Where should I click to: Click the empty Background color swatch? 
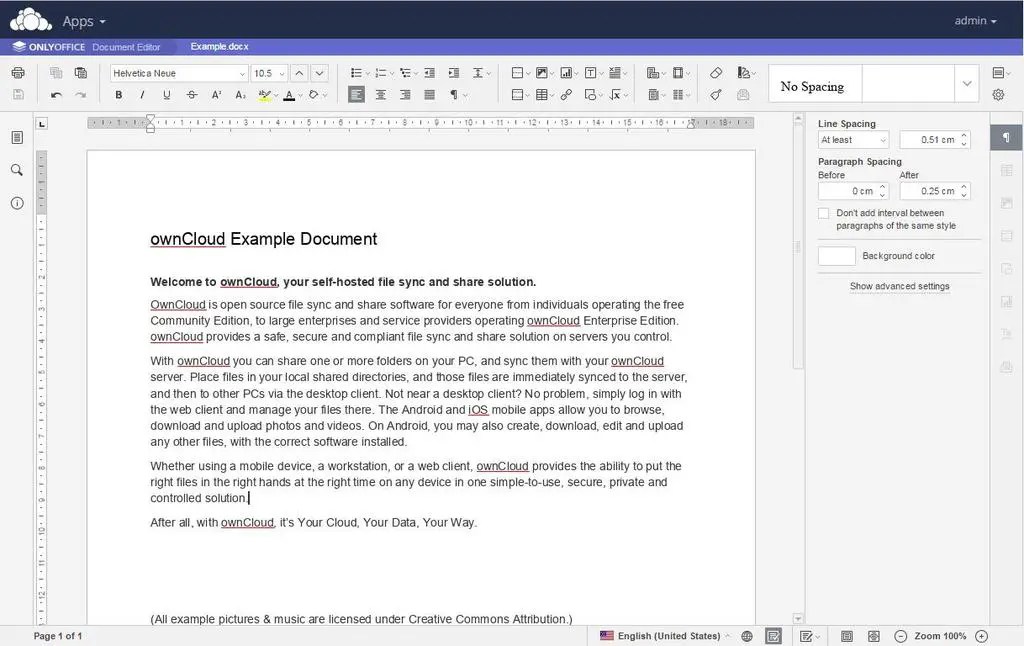[837, 256]
